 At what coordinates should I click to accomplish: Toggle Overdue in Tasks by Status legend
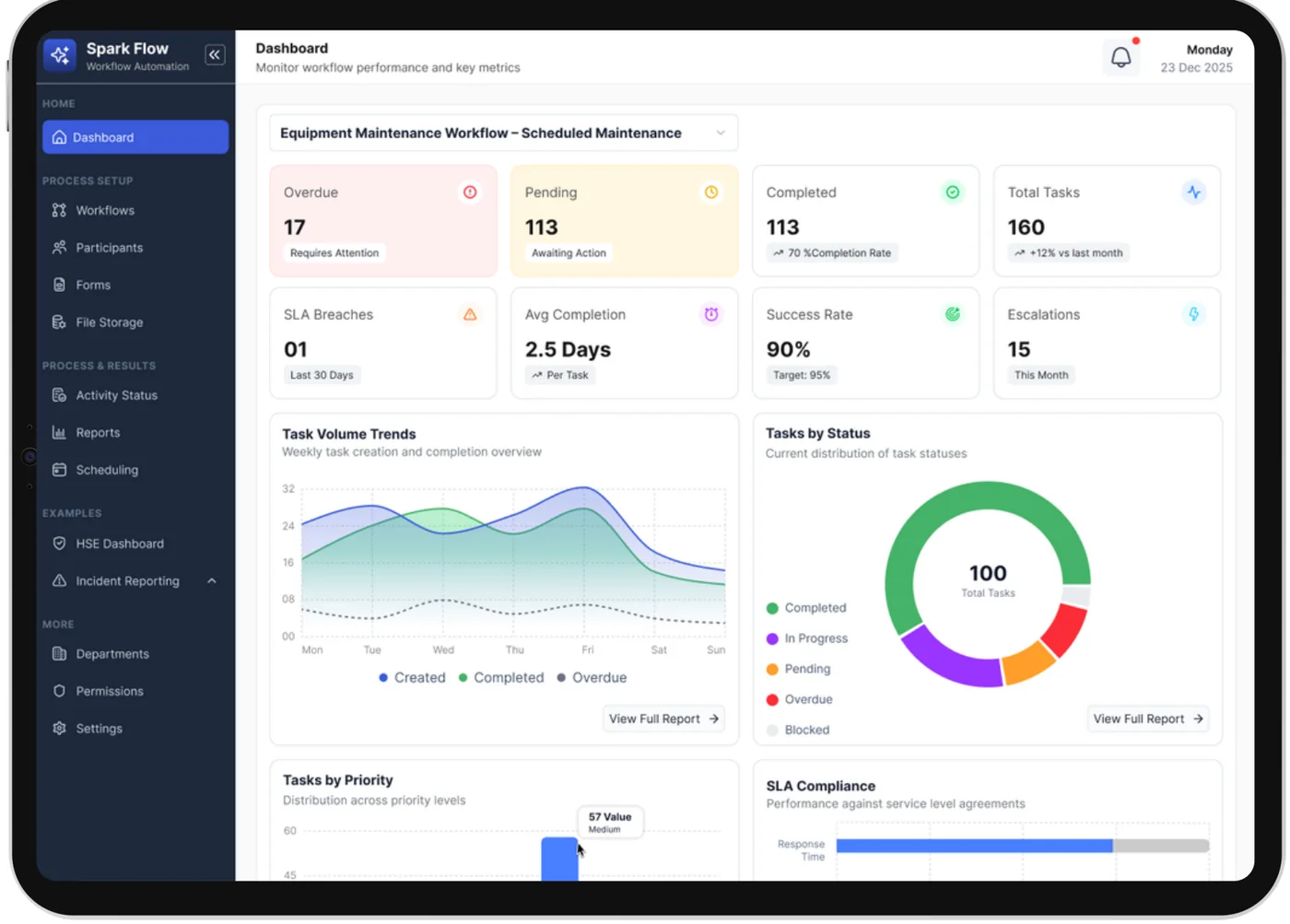pyautogui.click(x=800, y=699)
